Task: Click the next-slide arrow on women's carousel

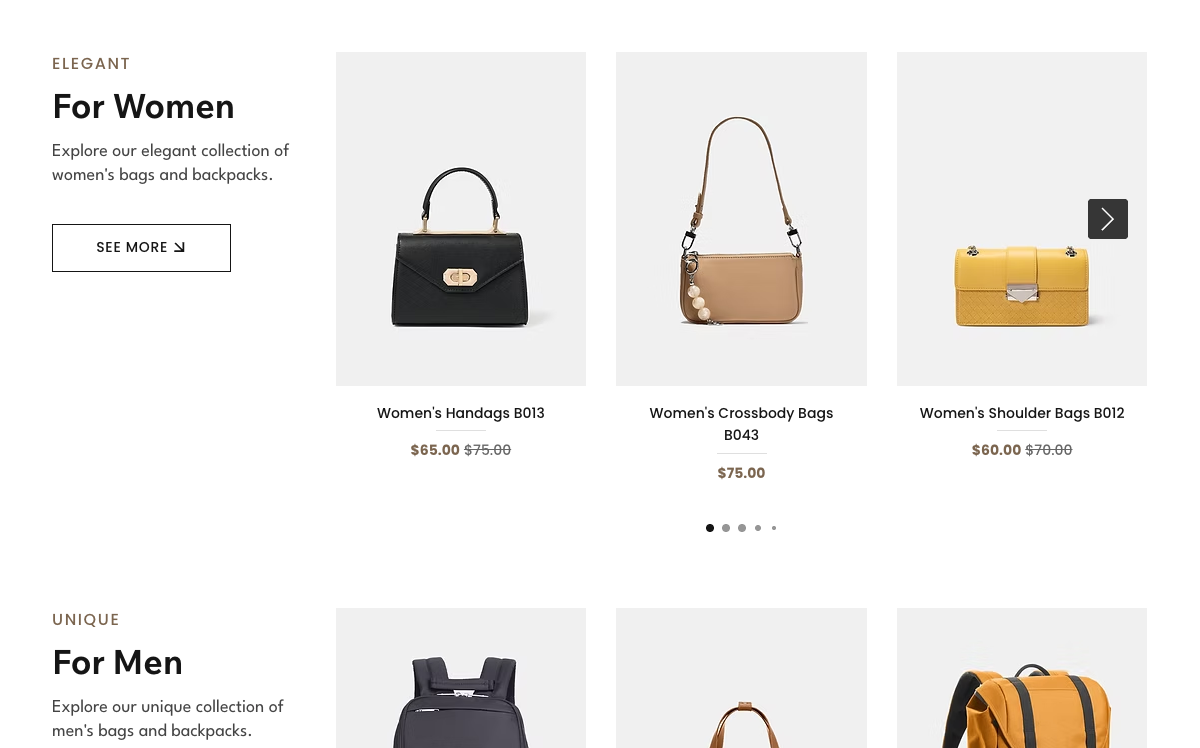Action: click(x=1108, y=219)
